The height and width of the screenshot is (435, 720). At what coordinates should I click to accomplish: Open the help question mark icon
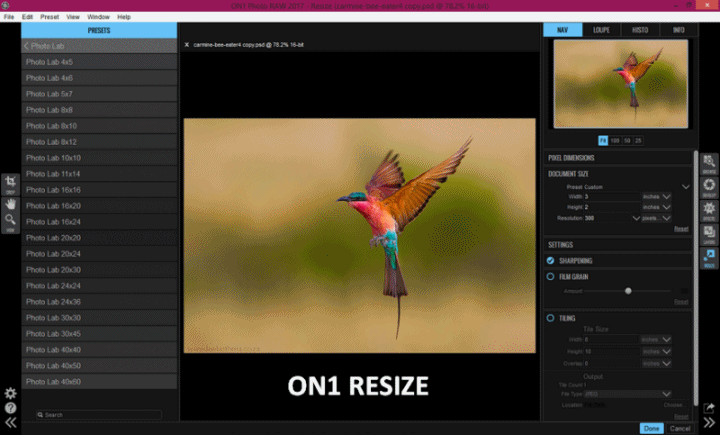pos(10,408)
